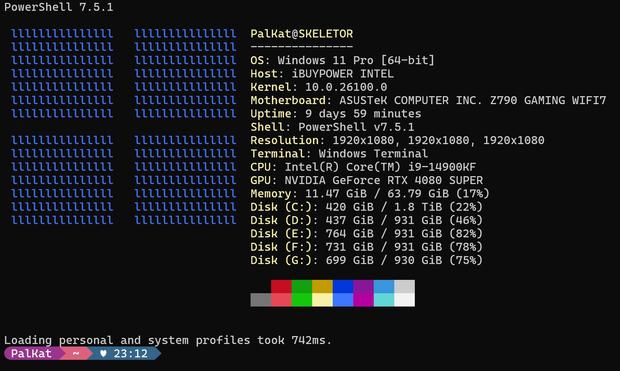Click the Resolution: 1920x1080 line

(x=397, y=140)
